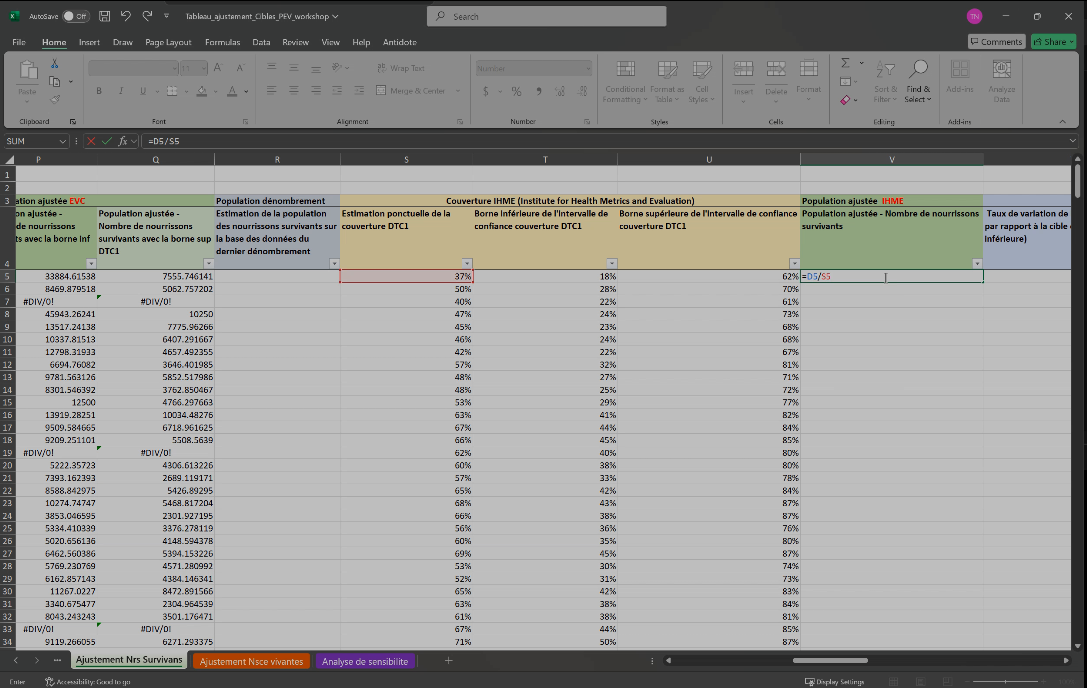Cancel formula entry with the X icon
This screenshot has width=1087, height=688.
(92, 141)
